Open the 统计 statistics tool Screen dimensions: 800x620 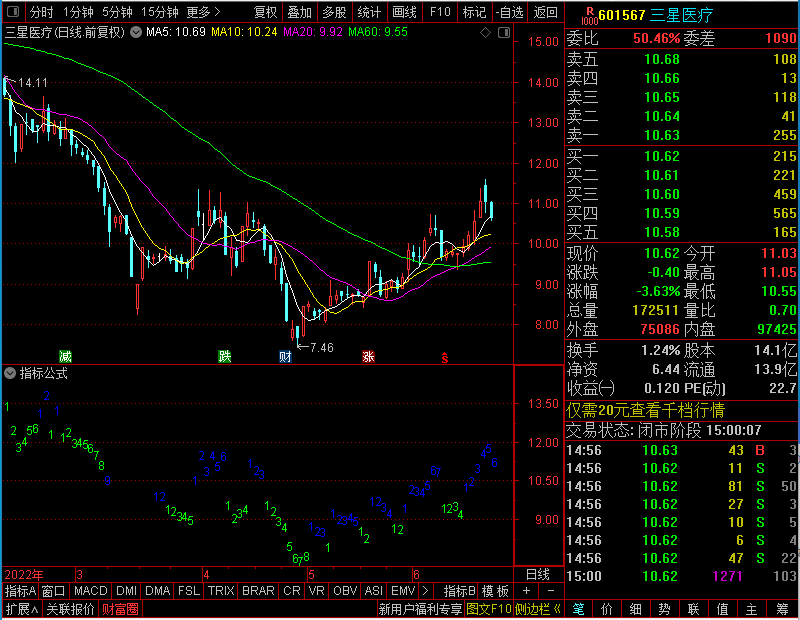pos(369,12)
